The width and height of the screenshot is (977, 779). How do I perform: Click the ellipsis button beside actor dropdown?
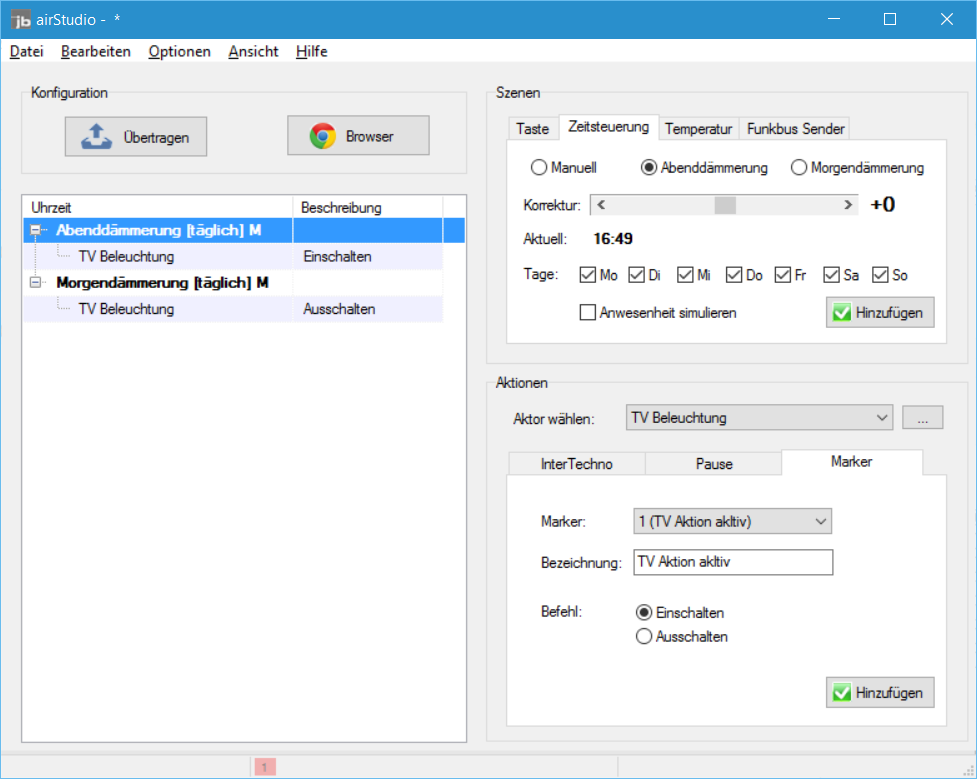[922, 418]
